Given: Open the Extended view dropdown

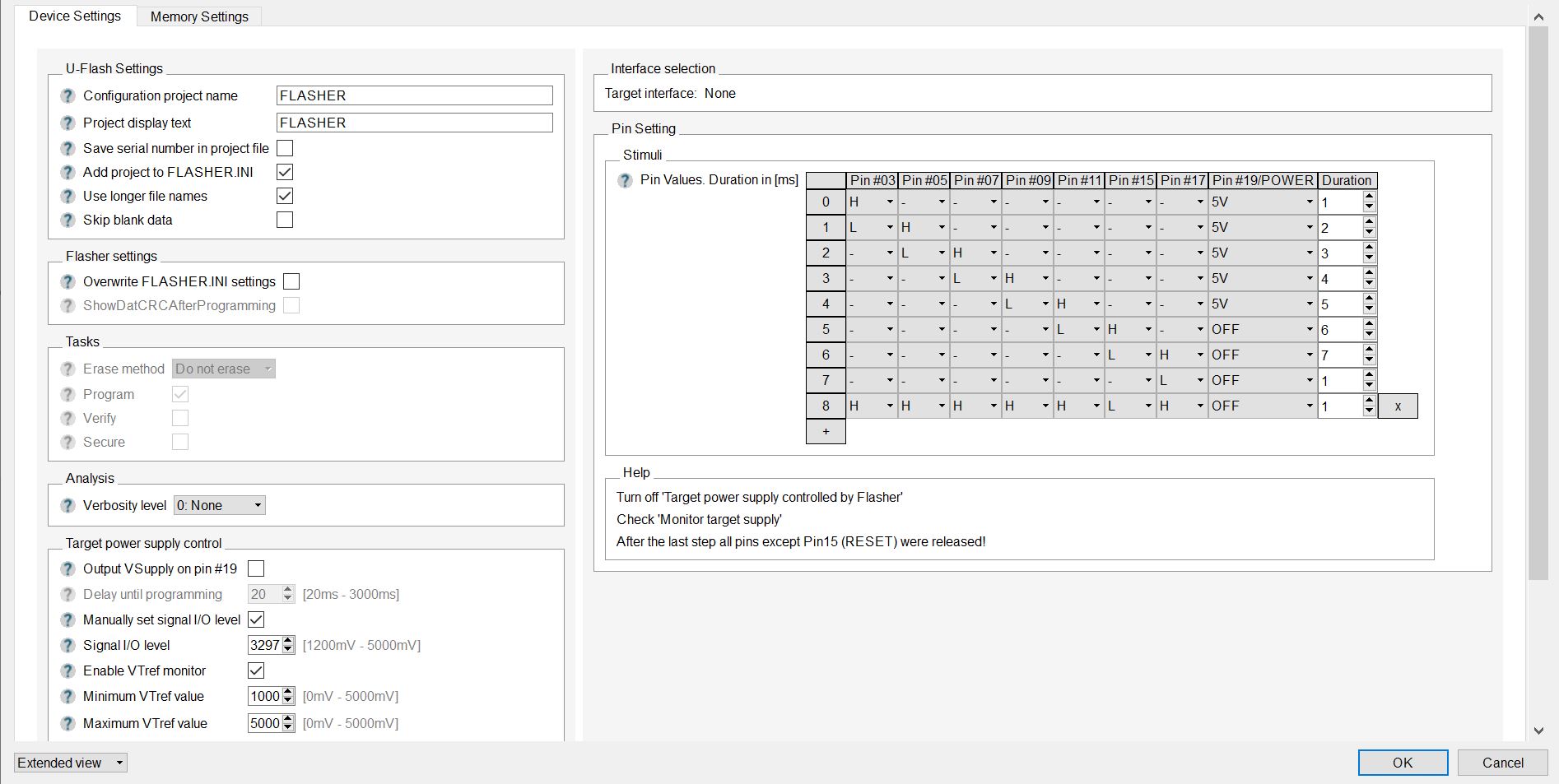Looking at the screenshot, I should coord(71,763).
